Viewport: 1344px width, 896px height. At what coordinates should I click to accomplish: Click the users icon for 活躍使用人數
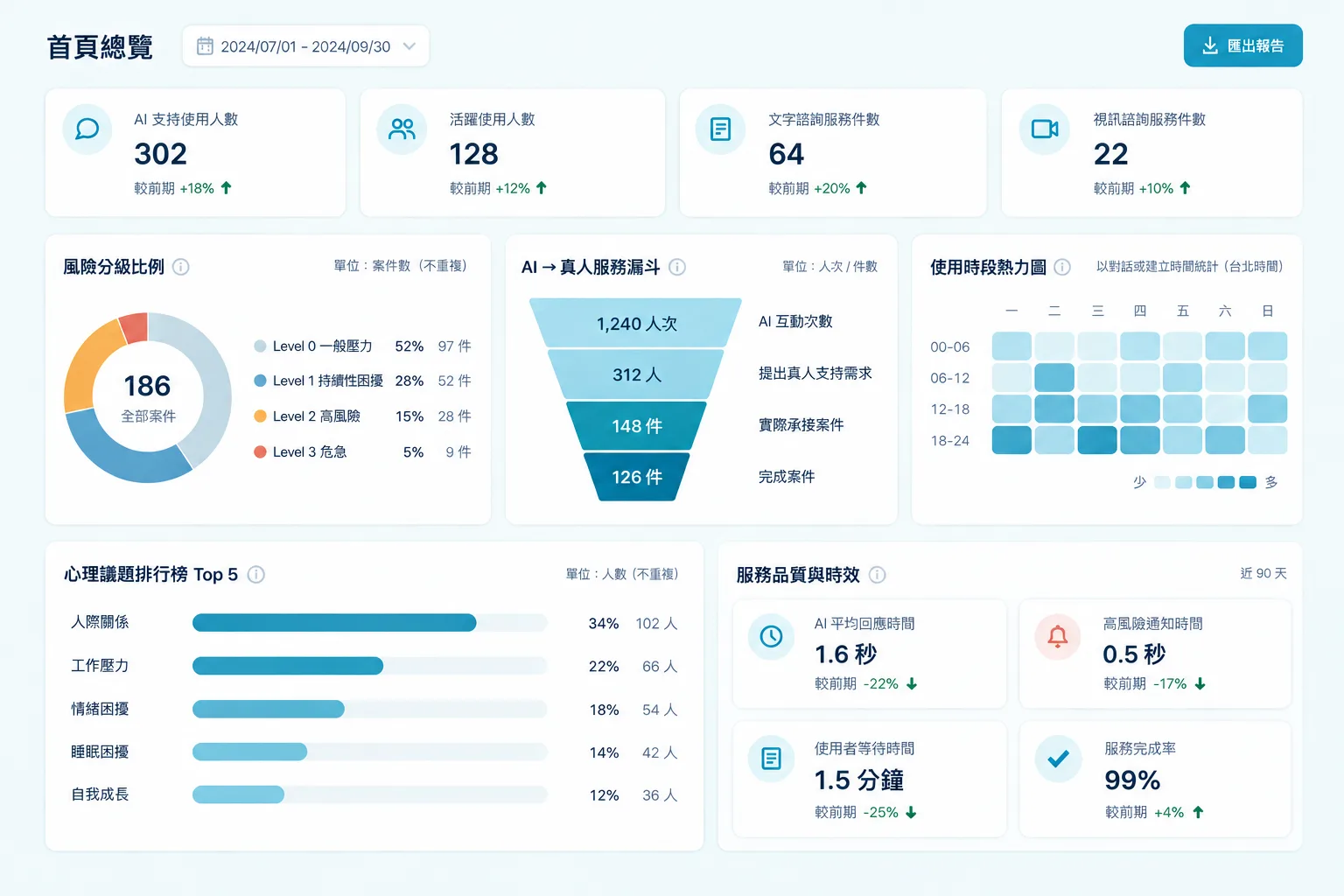click(402, 129)
